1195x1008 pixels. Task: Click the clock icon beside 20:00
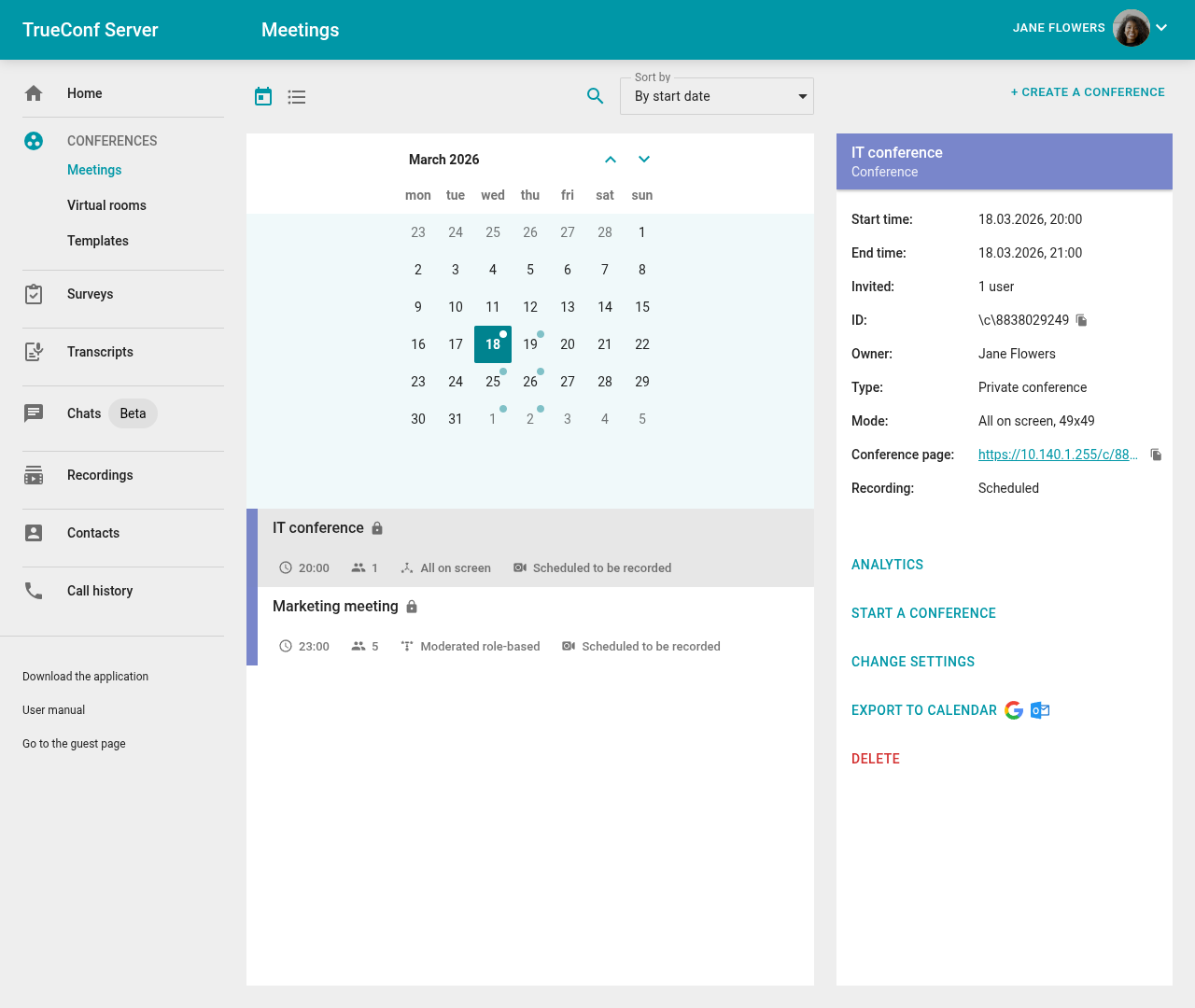coord(286,567)
